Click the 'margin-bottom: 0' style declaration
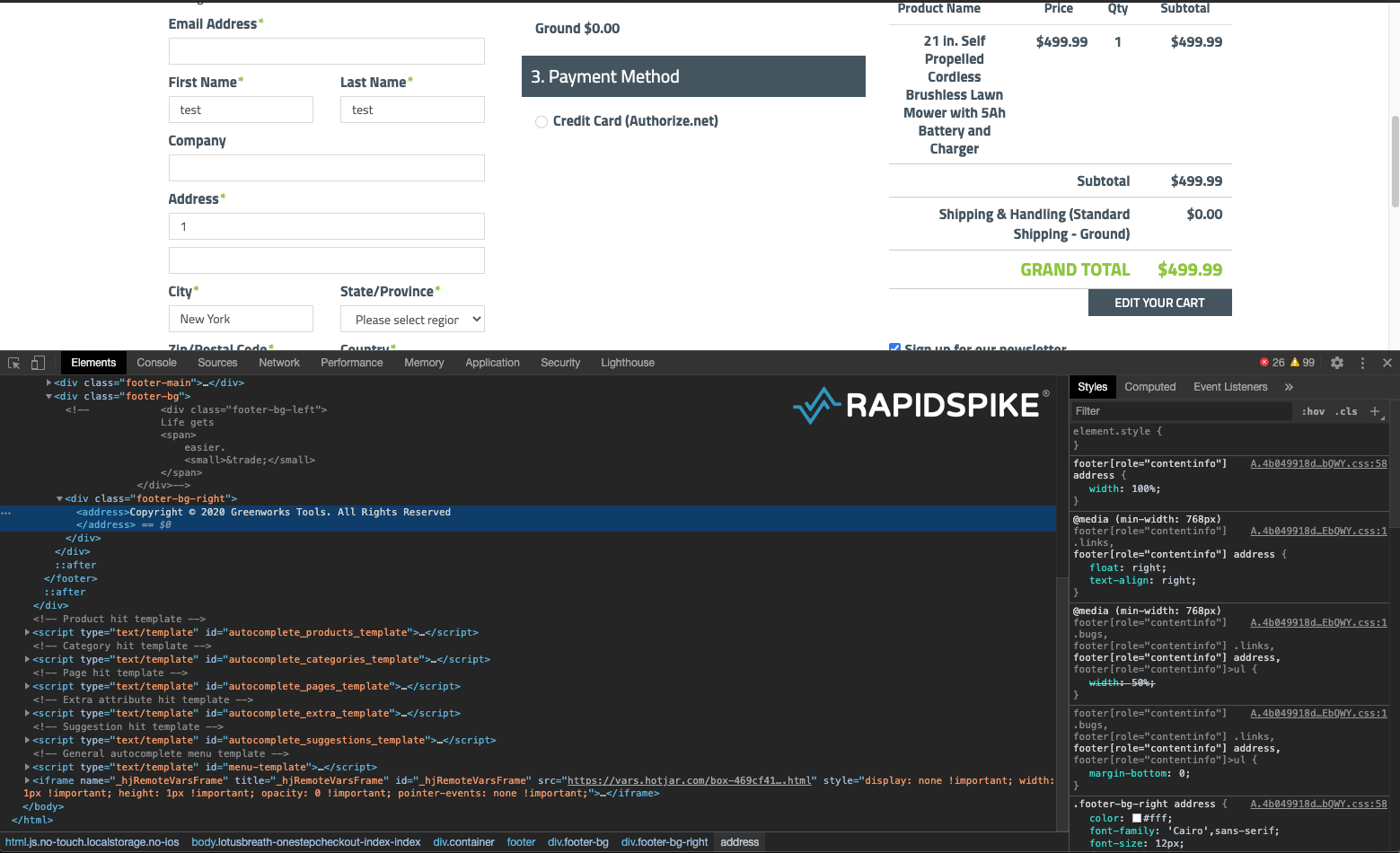 pos(1140,774)
